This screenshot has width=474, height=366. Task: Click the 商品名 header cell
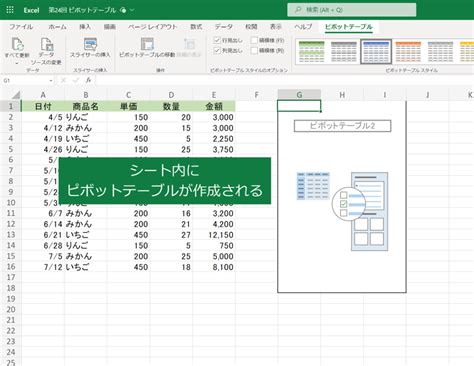pyautogui.click(x=86, y=106)
